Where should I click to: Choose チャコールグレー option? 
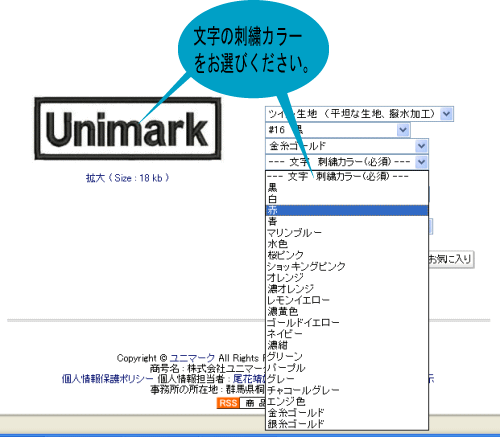[x=347, y=390]
